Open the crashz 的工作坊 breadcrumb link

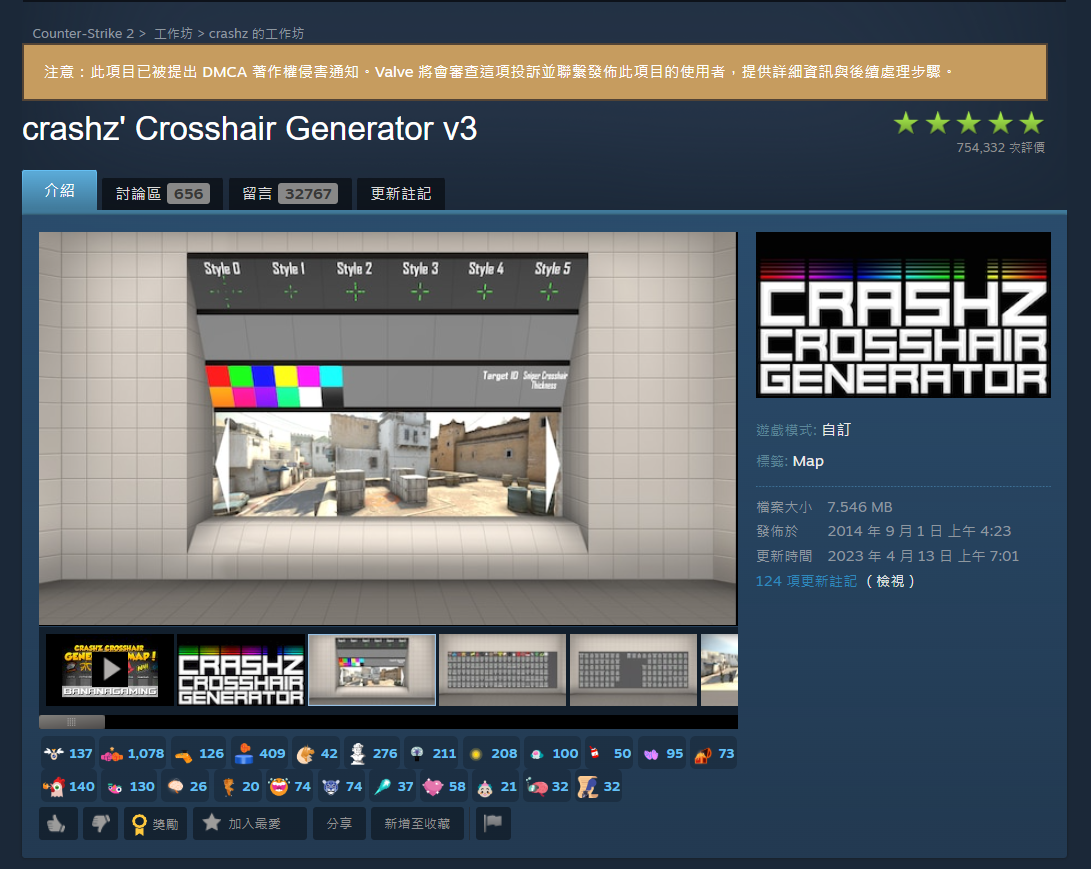point(257,33)
